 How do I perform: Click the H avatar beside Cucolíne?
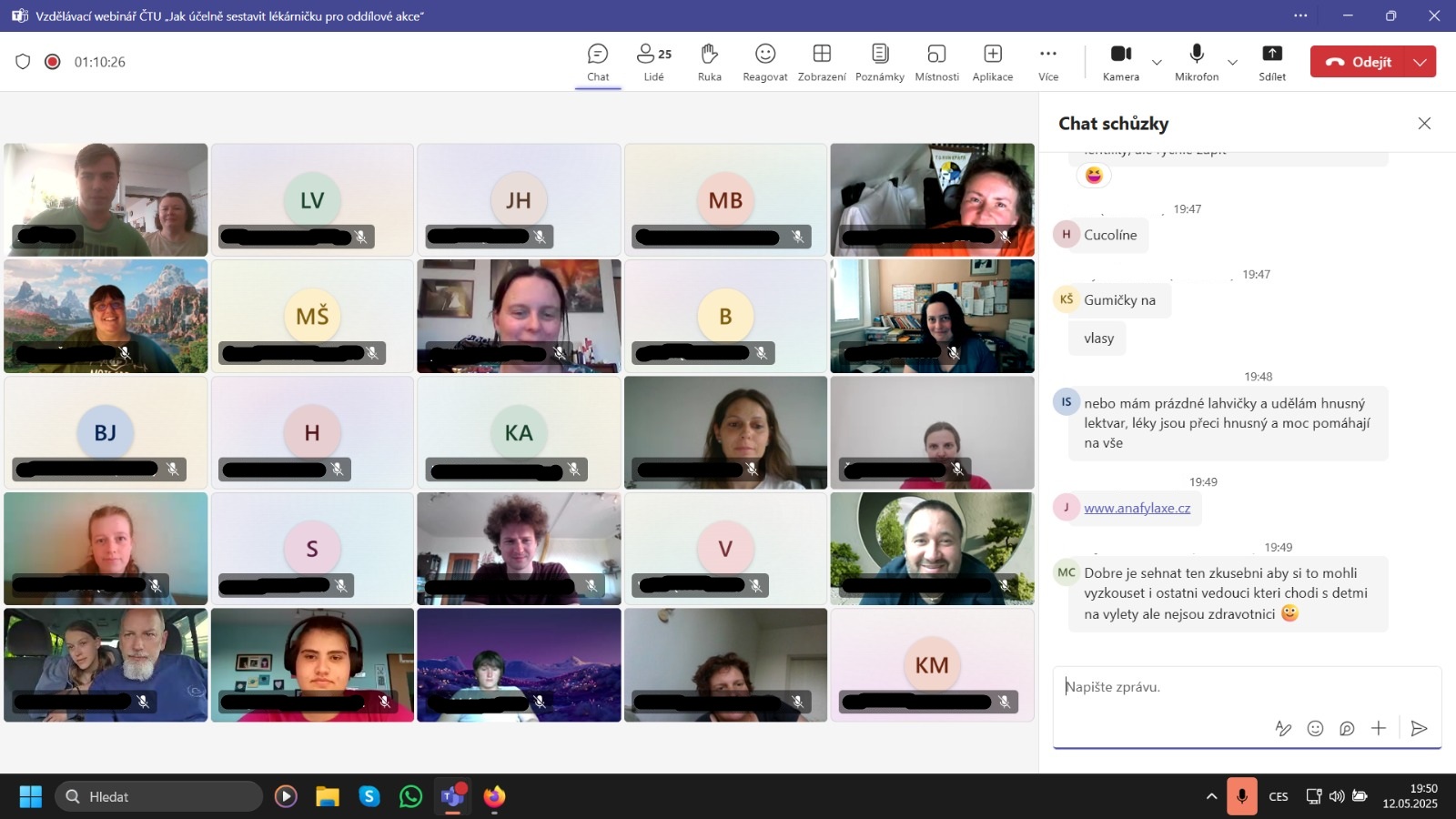tap(1067, 234)
